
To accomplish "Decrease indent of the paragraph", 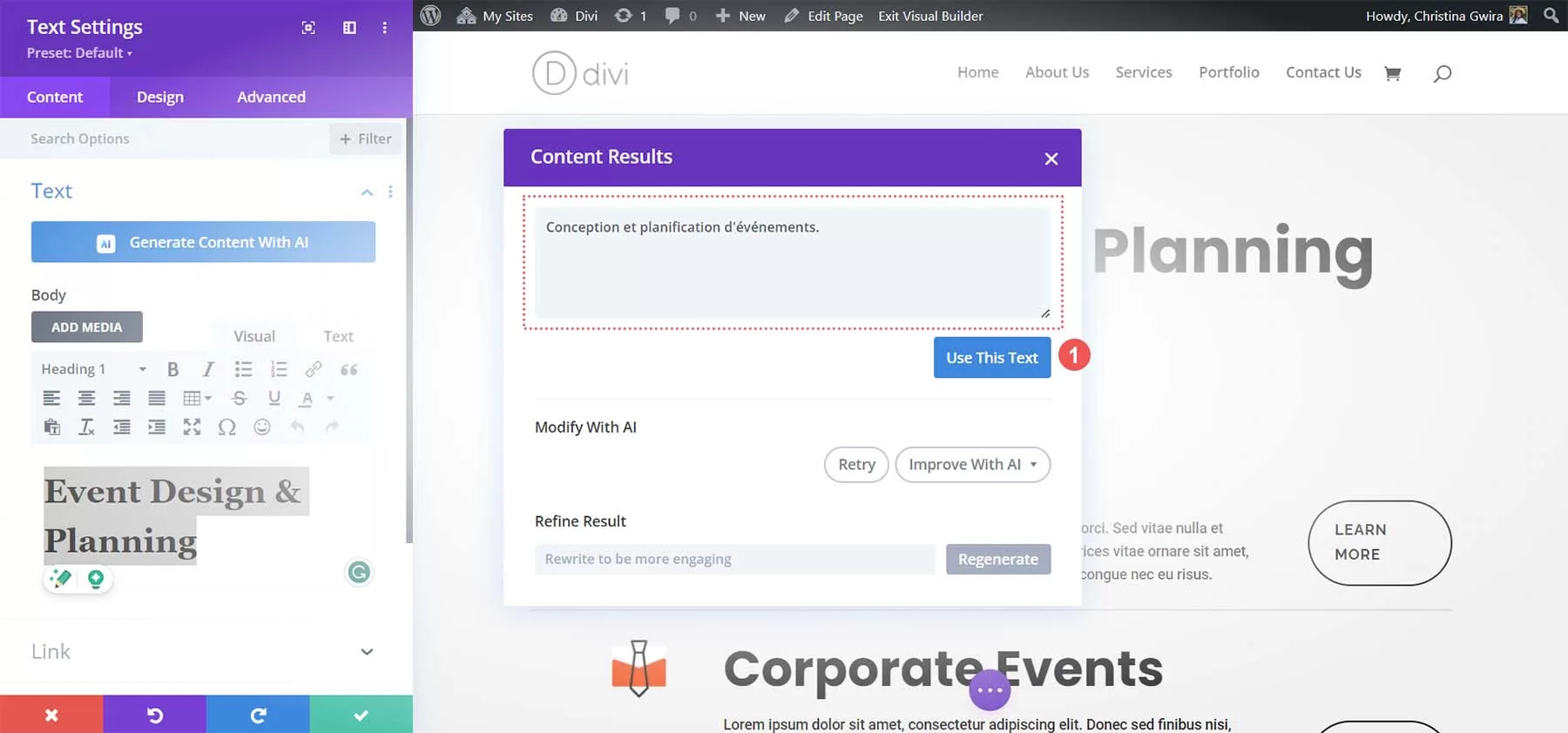I will coord(122,427).
